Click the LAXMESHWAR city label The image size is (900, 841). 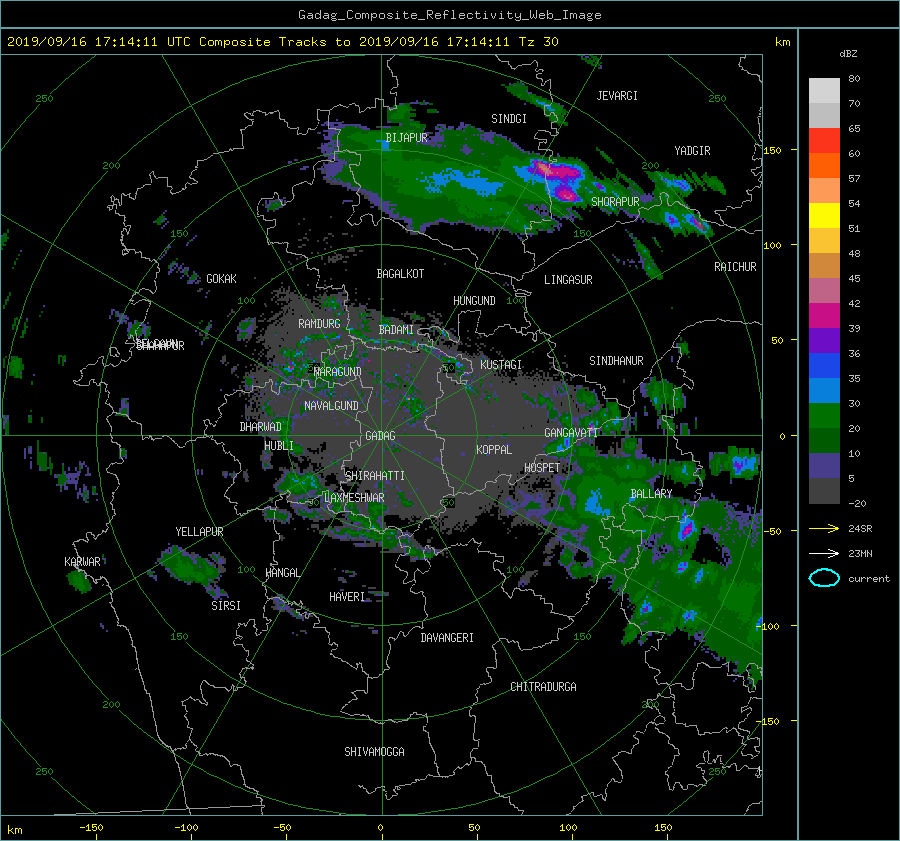354,498
